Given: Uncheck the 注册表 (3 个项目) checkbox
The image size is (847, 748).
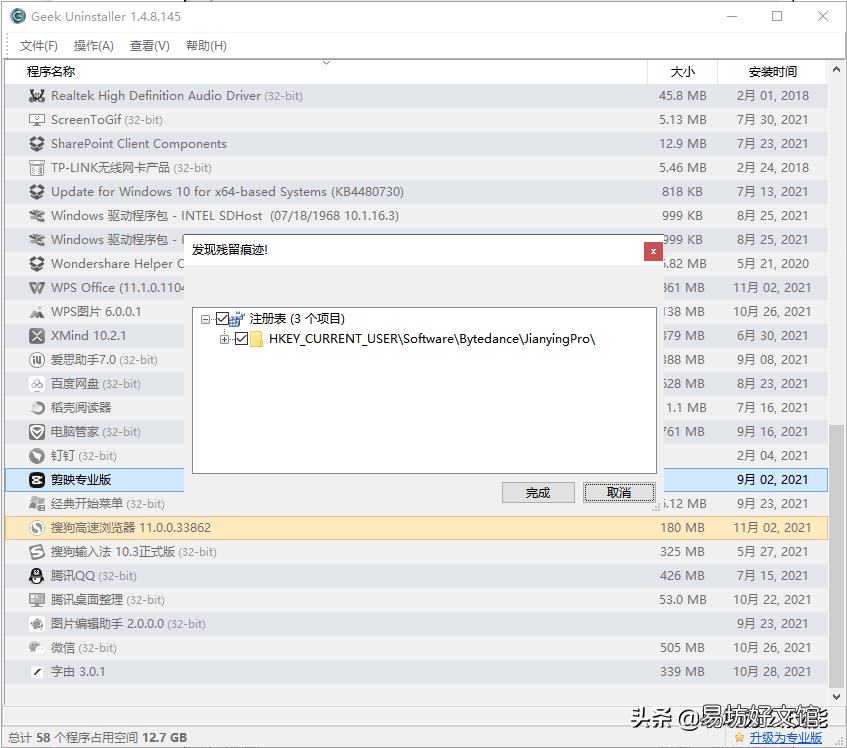Looking at the screenshot, I should point(222,319).
